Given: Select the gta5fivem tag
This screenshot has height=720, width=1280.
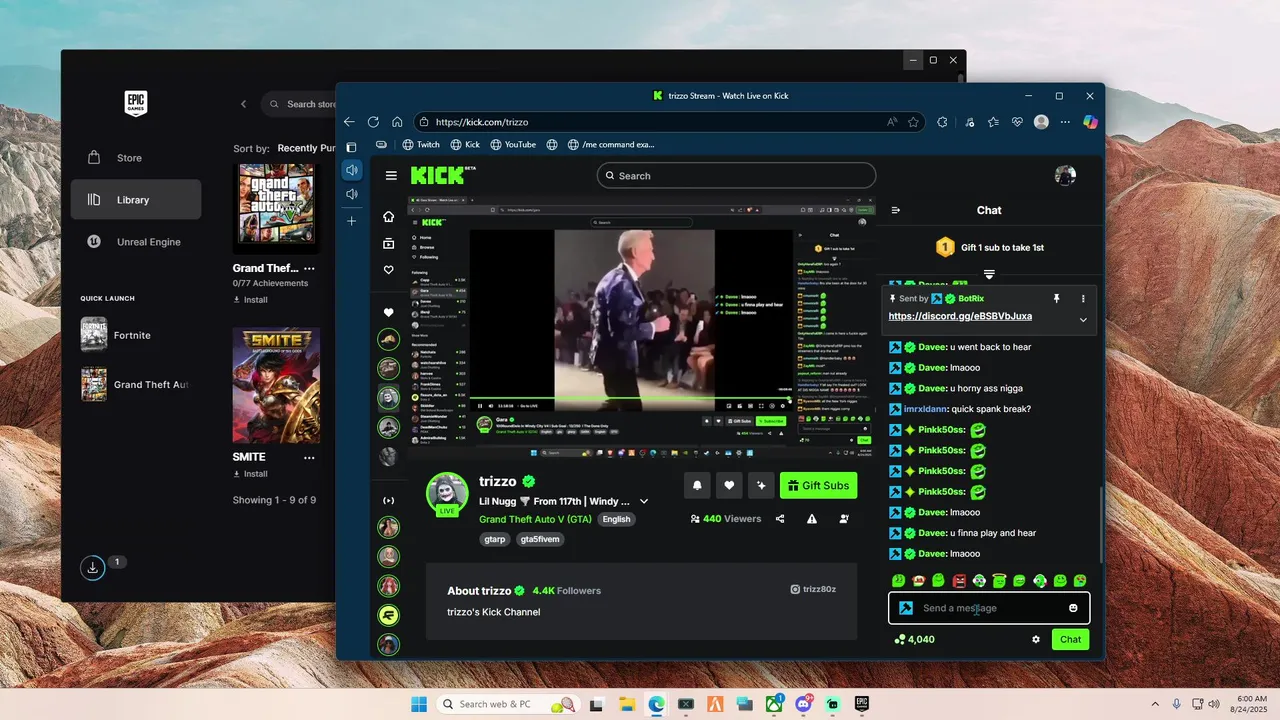Looking at the screenshot, I should (x=540, y=539).
